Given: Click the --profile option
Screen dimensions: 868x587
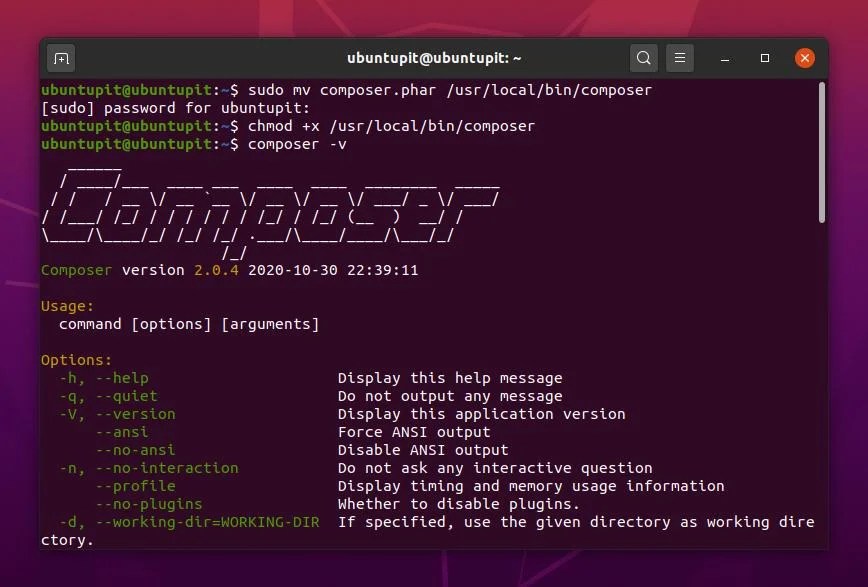Looking at the screenshot, I should (x=135, y=486).
